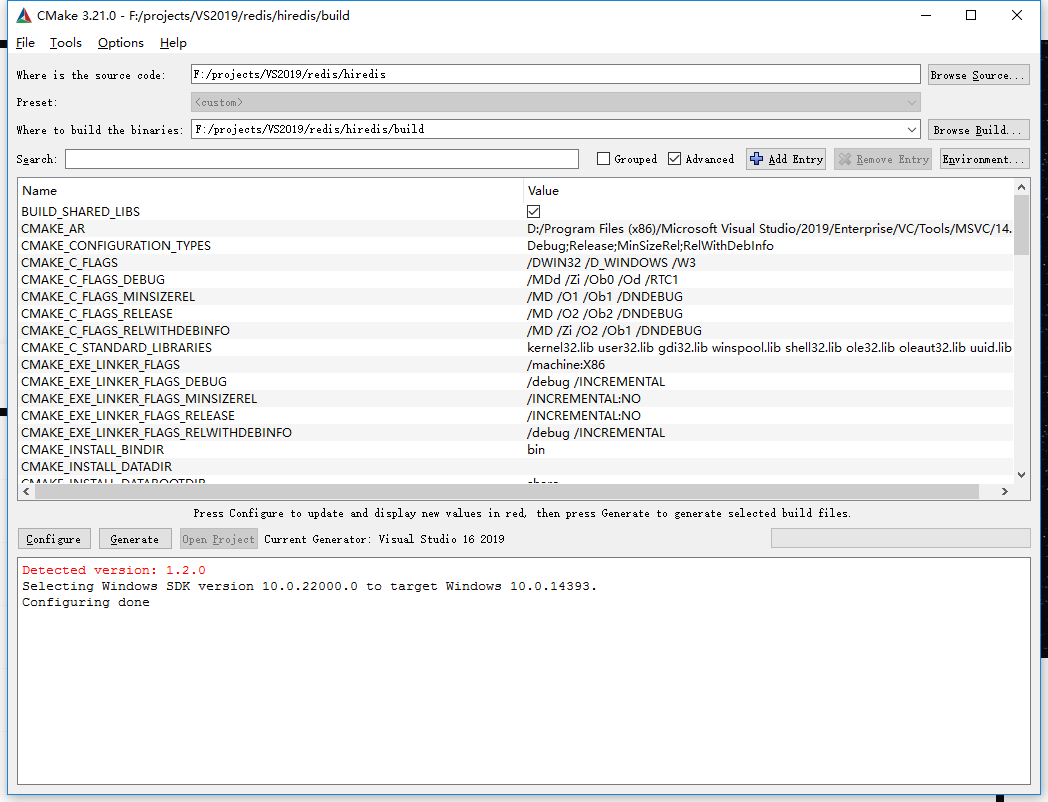This screenshot has height=802, width=1048.
Task: Click the horizontal scrollbar of the cache table
Action: 500,492
